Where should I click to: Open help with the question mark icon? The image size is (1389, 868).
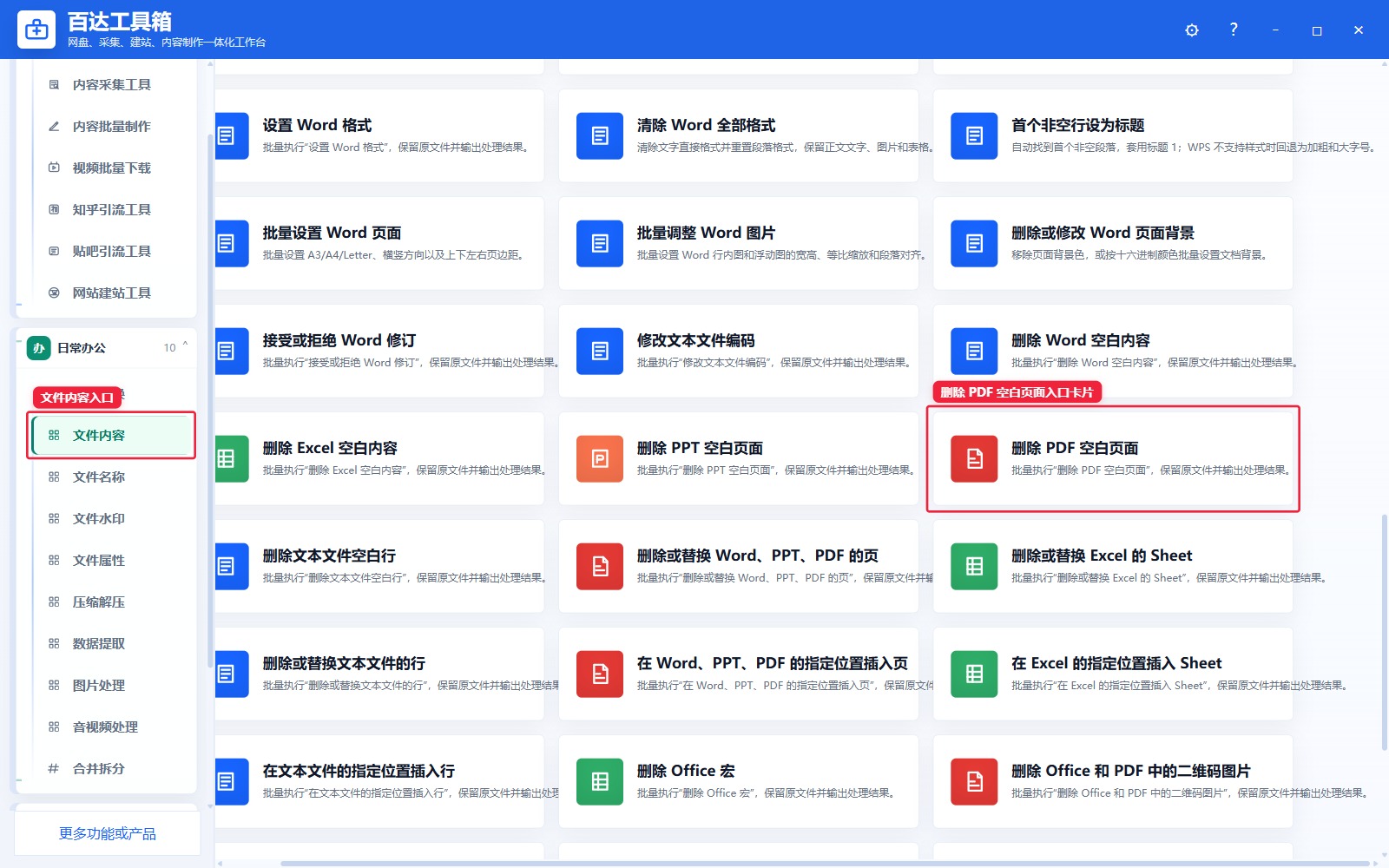[x=1234, y=30]
